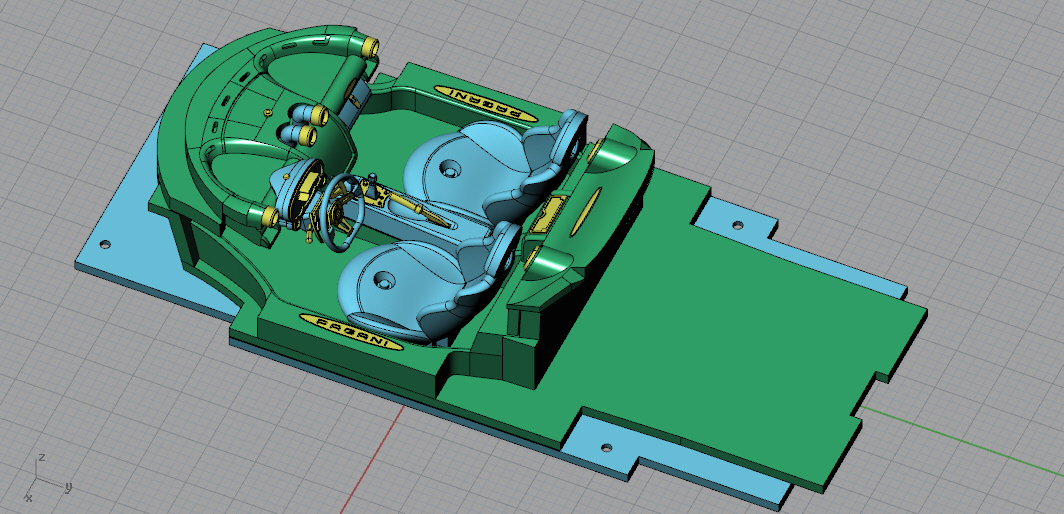Click the green Y-axis line on the grid
The height and width of the screenshot is (514, 1064).
pyautogui.click(x=964, y=441)
